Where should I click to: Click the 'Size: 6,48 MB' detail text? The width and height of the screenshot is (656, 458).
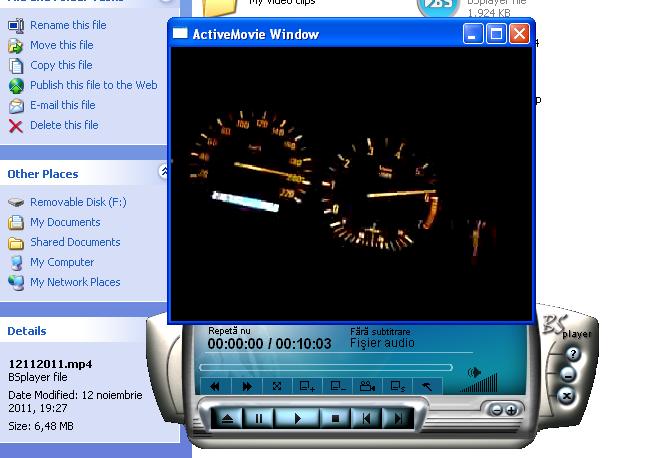tap(41, 426)
